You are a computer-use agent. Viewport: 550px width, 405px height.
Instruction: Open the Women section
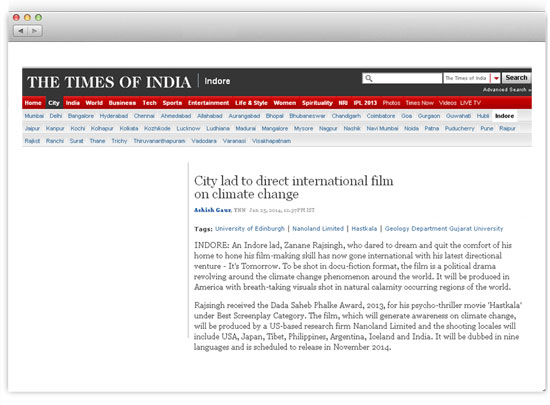[285, 103]
